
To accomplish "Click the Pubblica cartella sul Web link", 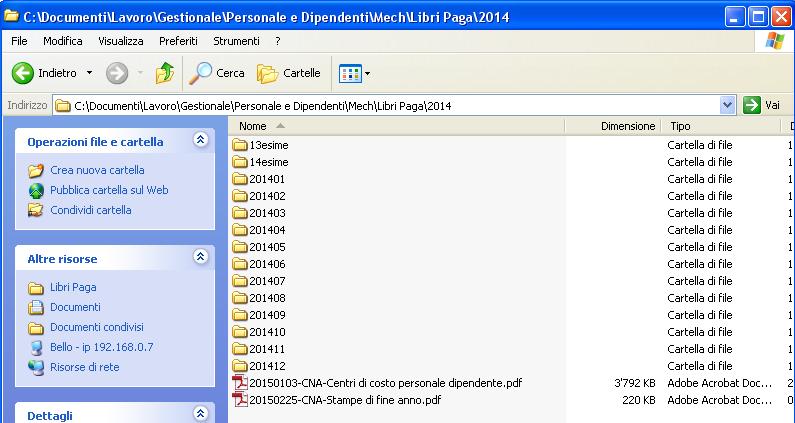I will [108, 190].
